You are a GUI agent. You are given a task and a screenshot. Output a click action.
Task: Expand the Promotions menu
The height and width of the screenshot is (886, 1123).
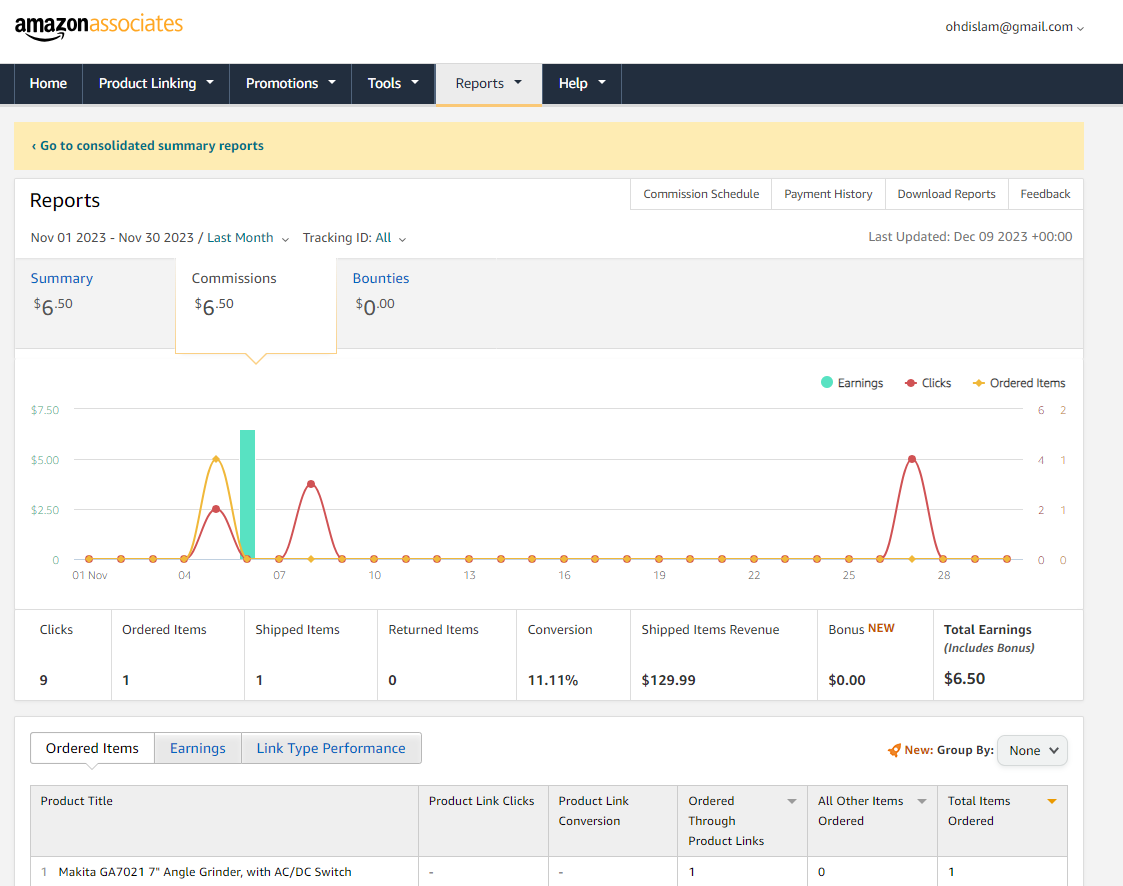[290, 84]
